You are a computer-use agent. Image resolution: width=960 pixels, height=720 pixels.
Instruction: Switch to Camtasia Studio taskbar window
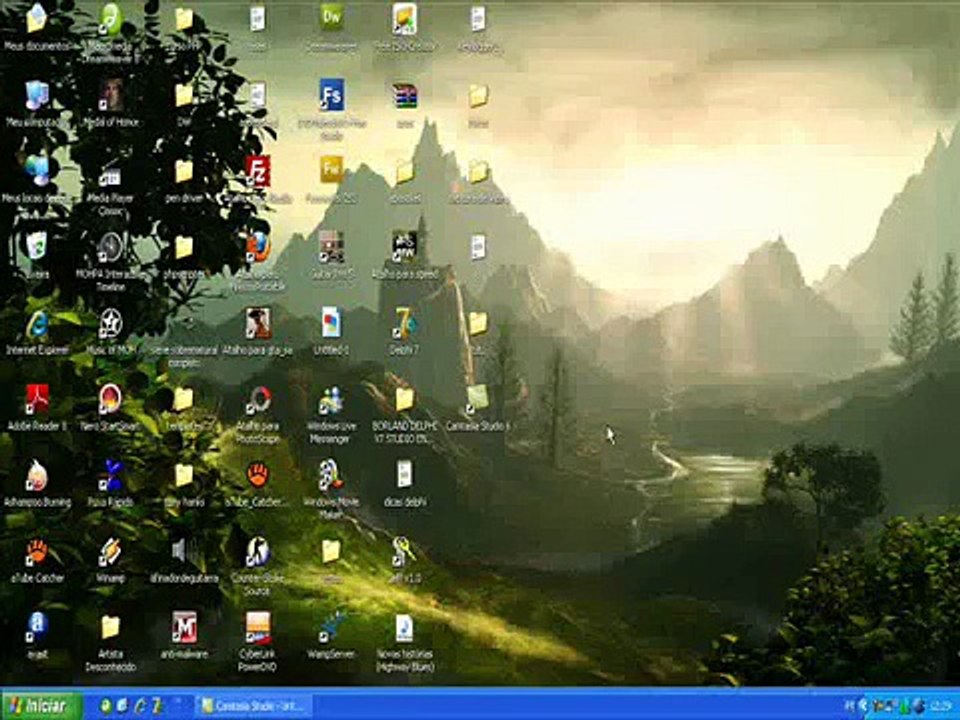(x=253, y=706)
